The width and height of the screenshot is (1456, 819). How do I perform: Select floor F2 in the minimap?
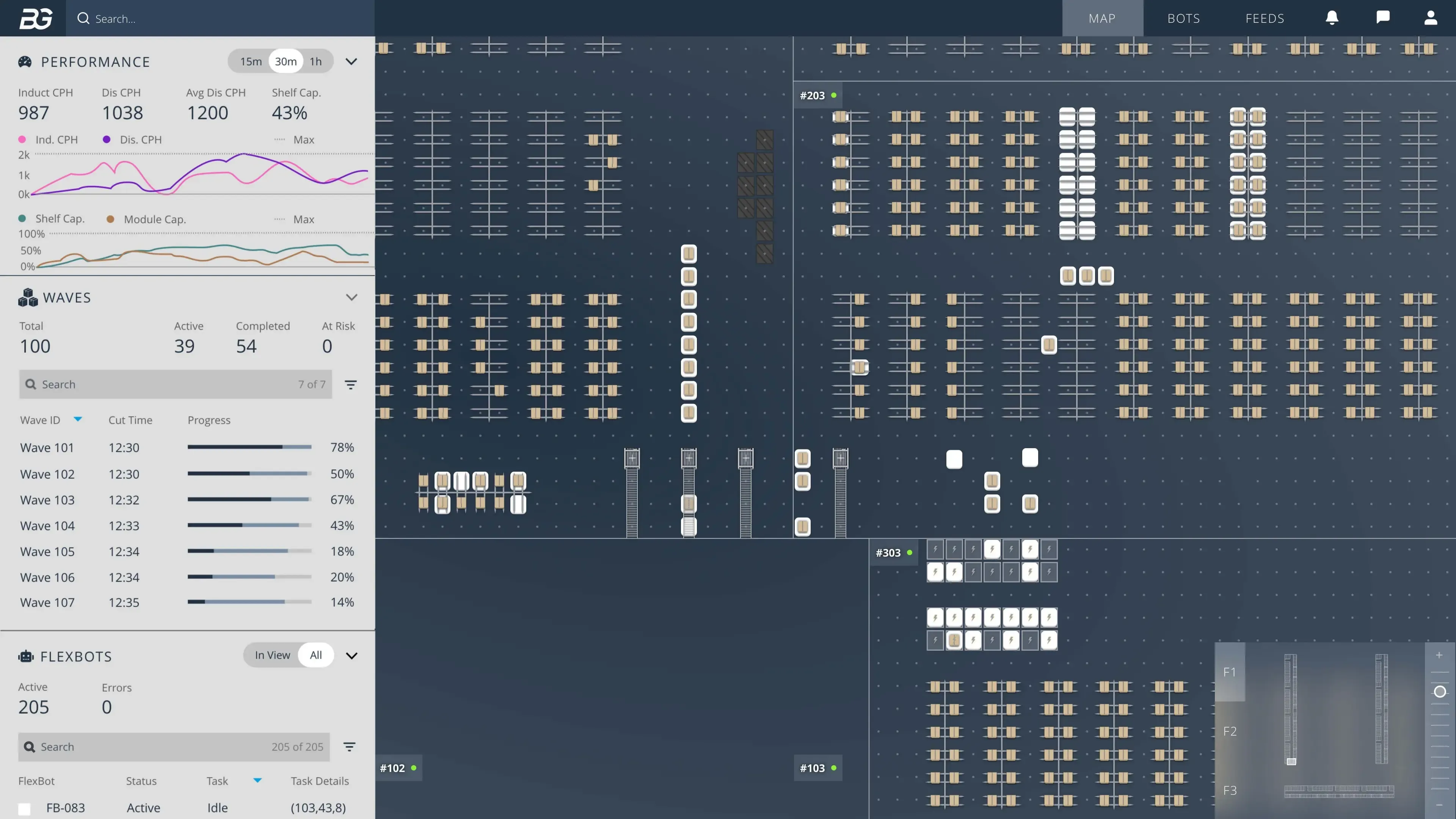(1230, 731)
